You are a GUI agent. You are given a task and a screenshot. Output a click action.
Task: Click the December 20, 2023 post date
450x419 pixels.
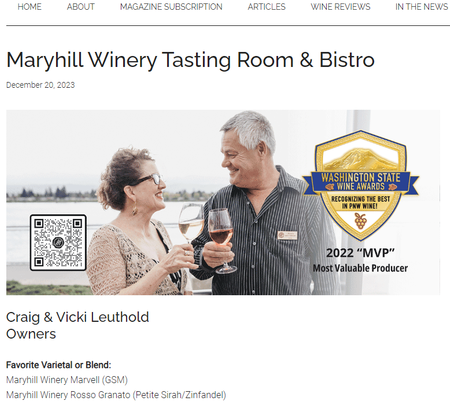coord(40,85)
